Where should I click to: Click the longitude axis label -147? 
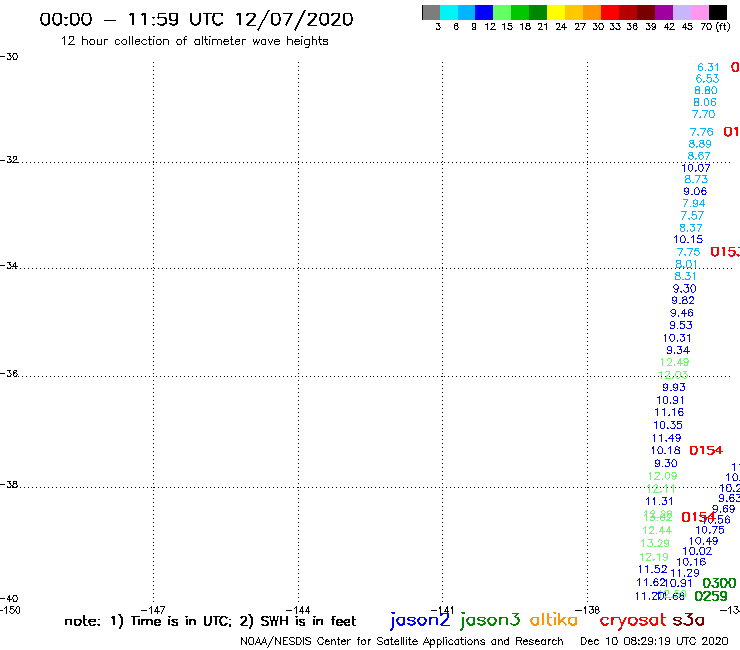[152, 610]
